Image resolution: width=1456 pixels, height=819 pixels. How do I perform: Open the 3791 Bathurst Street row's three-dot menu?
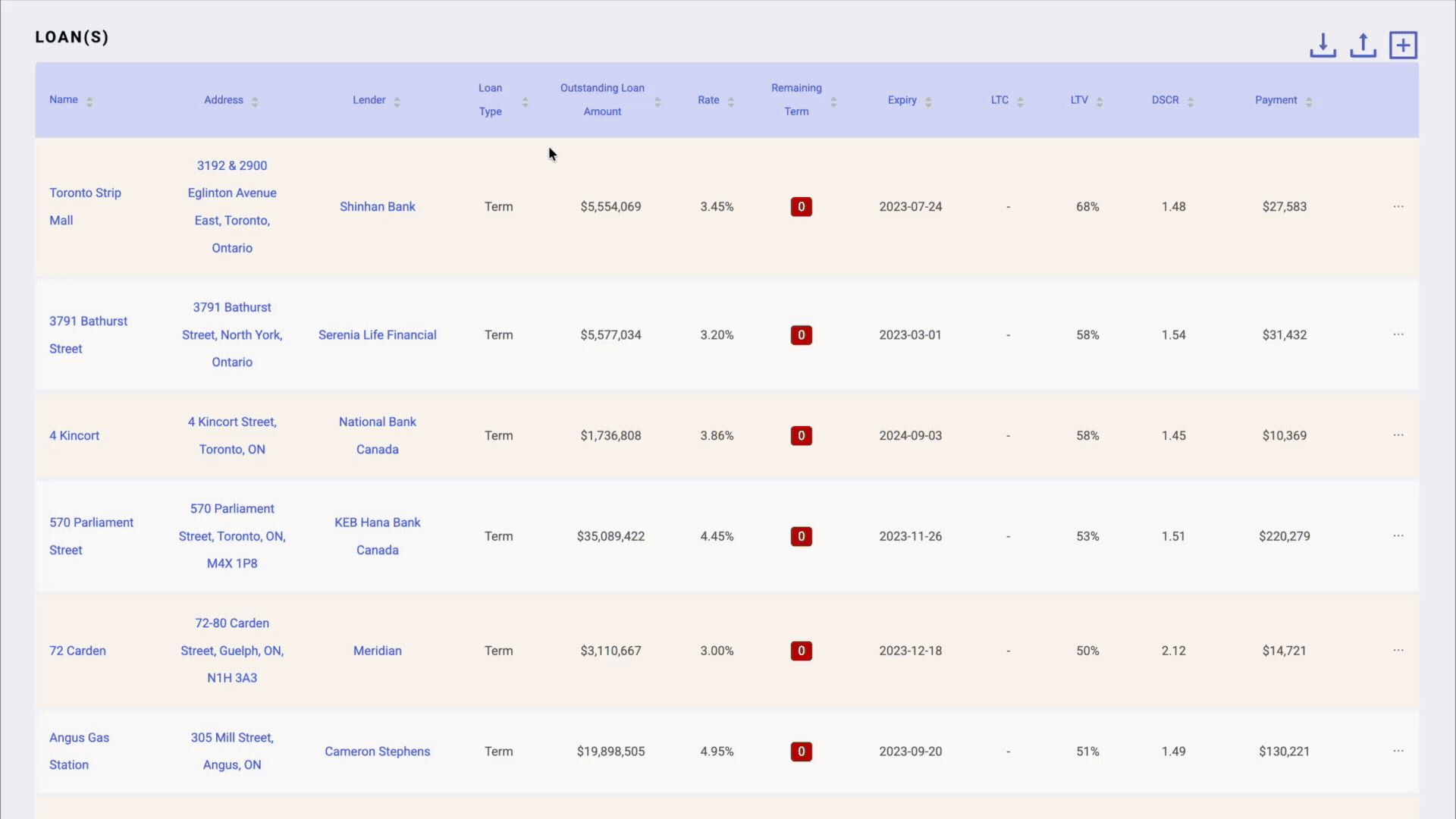pos(1398,334)
